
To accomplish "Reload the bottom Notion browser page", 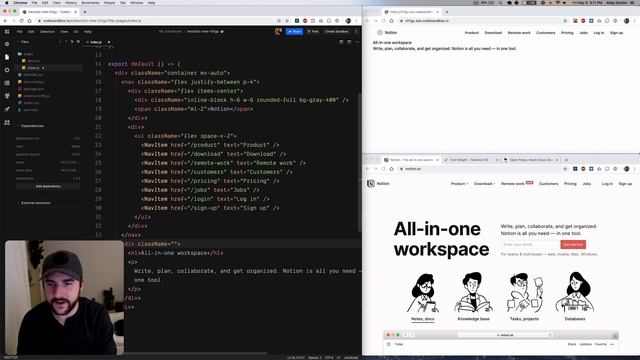I will coord(383,169).
